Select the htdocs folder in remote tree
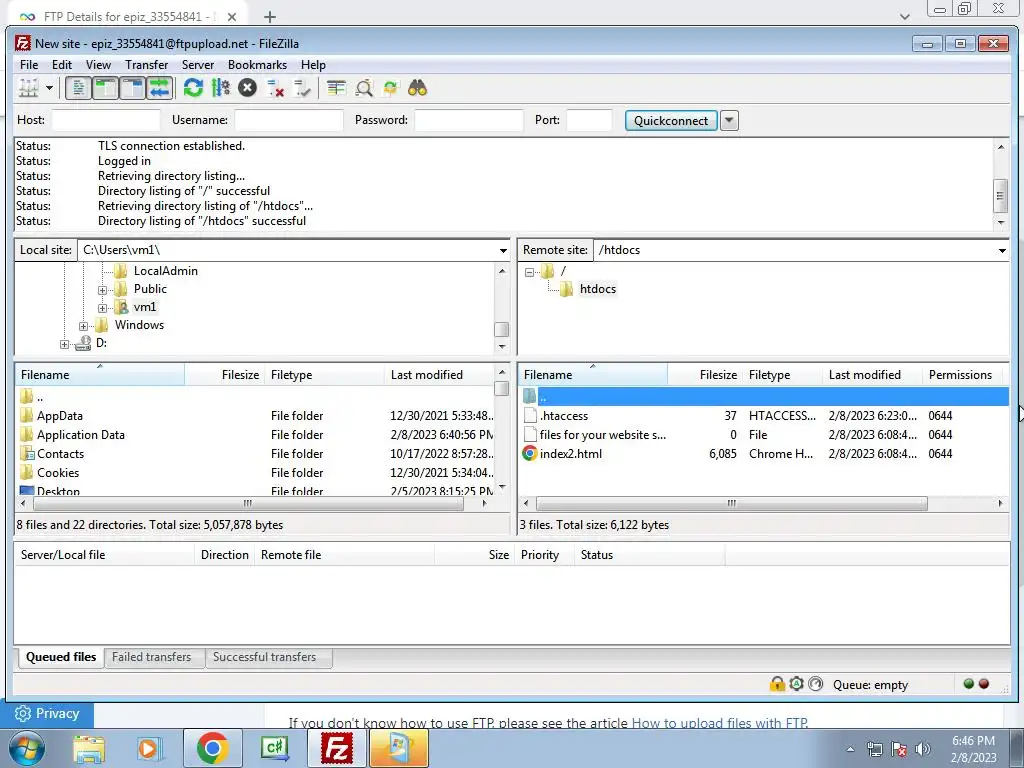Viewport: 1024px width, 768px height. click(598, 289)
